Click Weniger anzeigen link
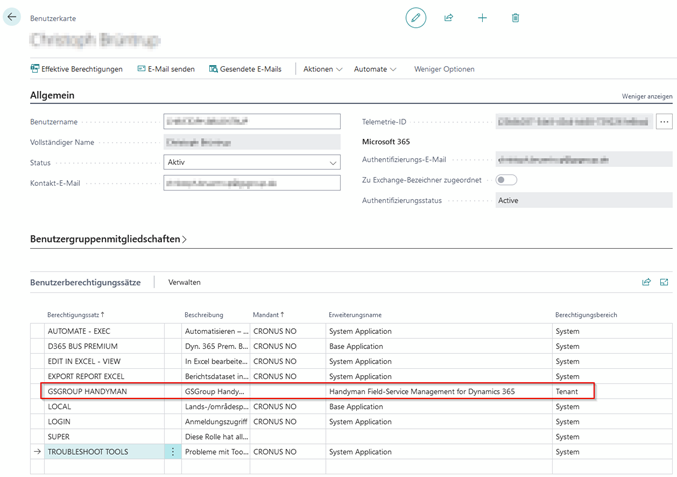The height and width of the screenshot is (477, 677). [647, 96]
